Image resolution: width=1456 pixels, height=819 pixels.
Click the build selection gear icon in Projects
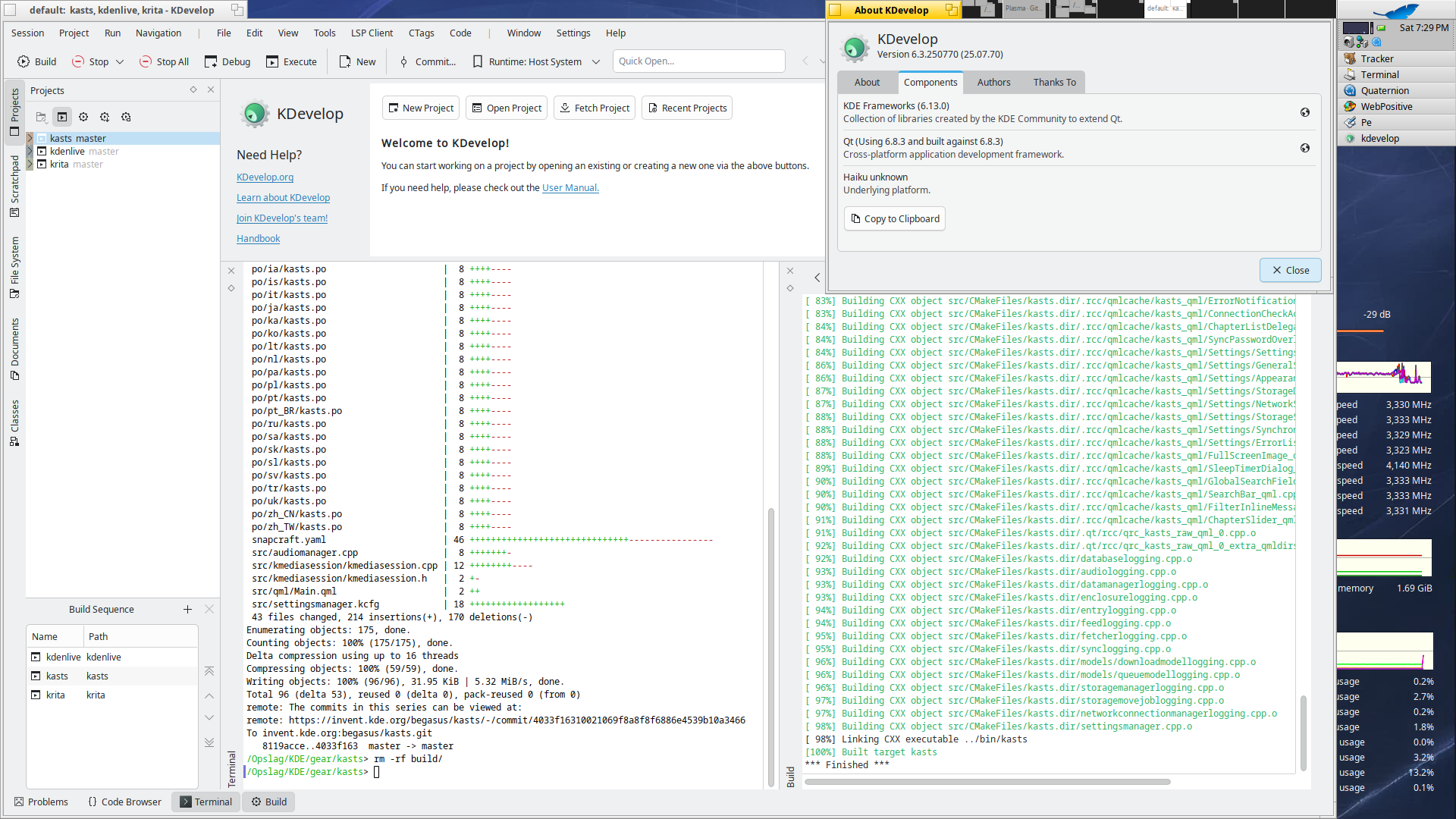tap(83, 117)
